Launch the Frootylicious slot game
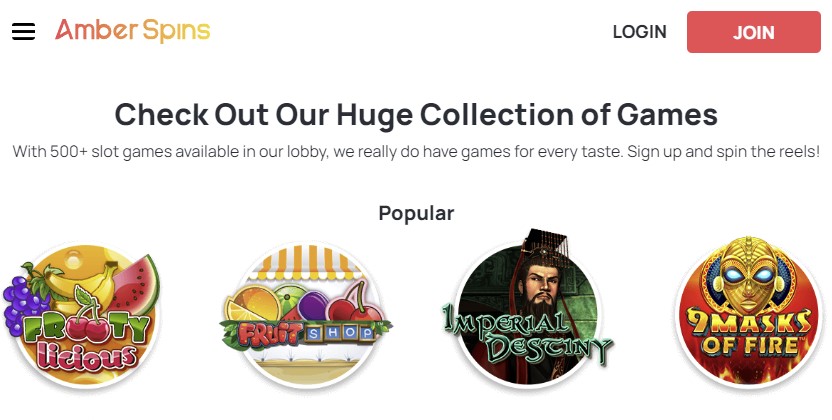Viewport: 832px width, 420px height. point(81,316)
